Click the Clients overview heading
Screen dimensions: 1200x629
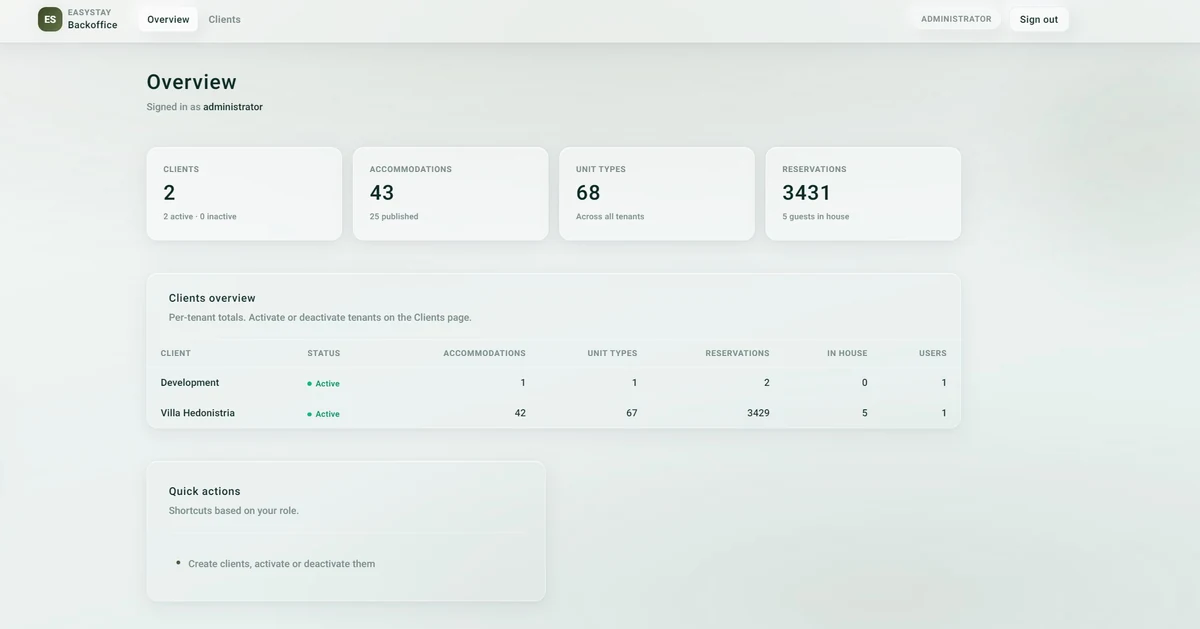click(x=212, y=298)
